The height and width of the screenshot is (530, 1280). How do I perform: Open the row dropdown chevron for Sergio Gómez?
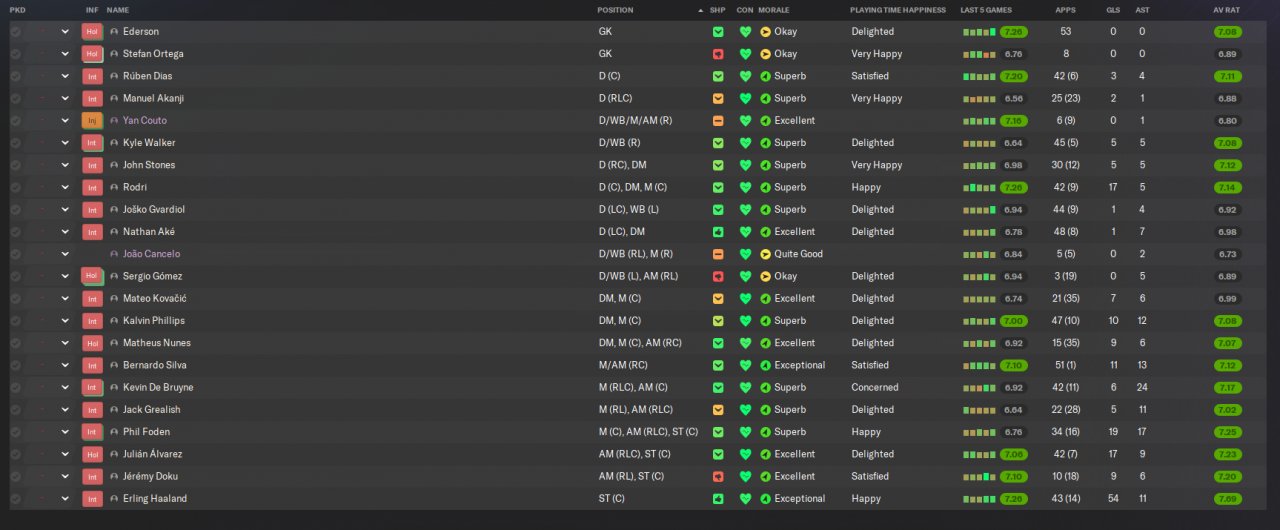[x=65, y=276]
